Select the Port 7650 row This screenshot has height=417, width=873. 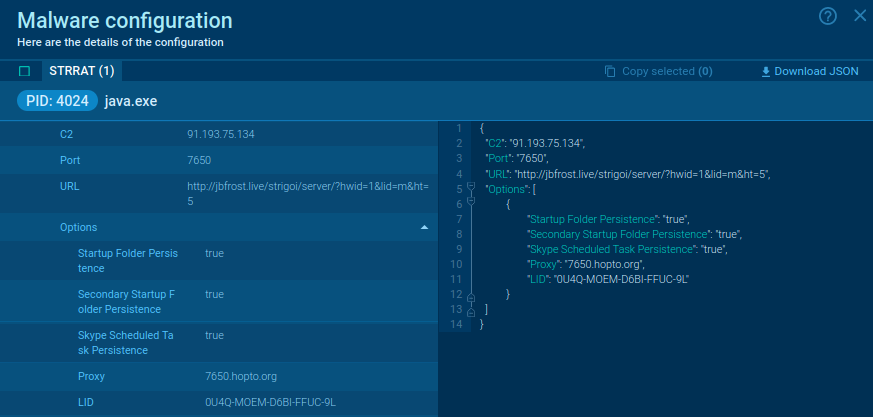coord(218,160)
